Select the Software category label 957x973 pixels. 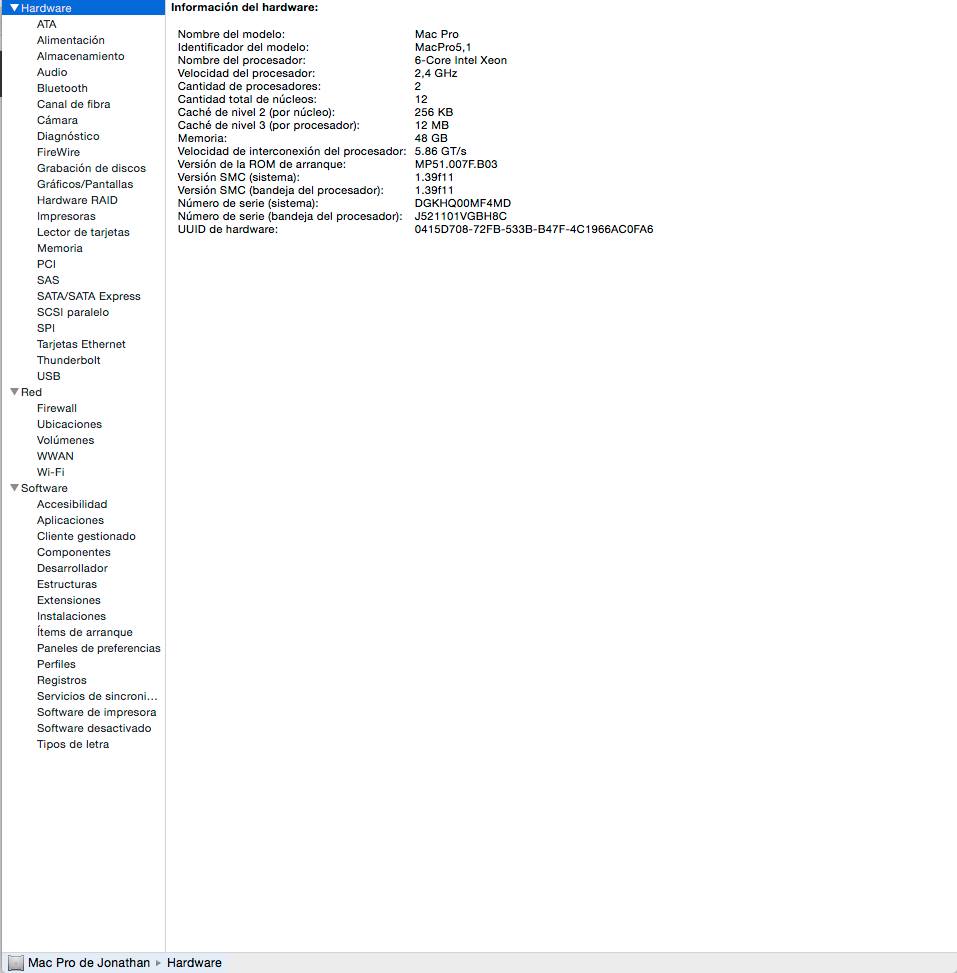coord(44,488)
